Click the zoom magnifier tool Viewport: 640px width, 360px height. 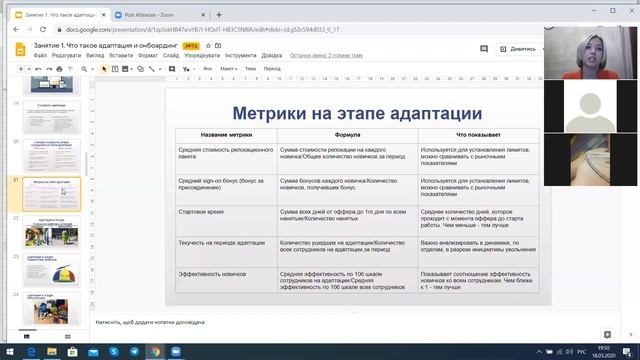point(84,69)
